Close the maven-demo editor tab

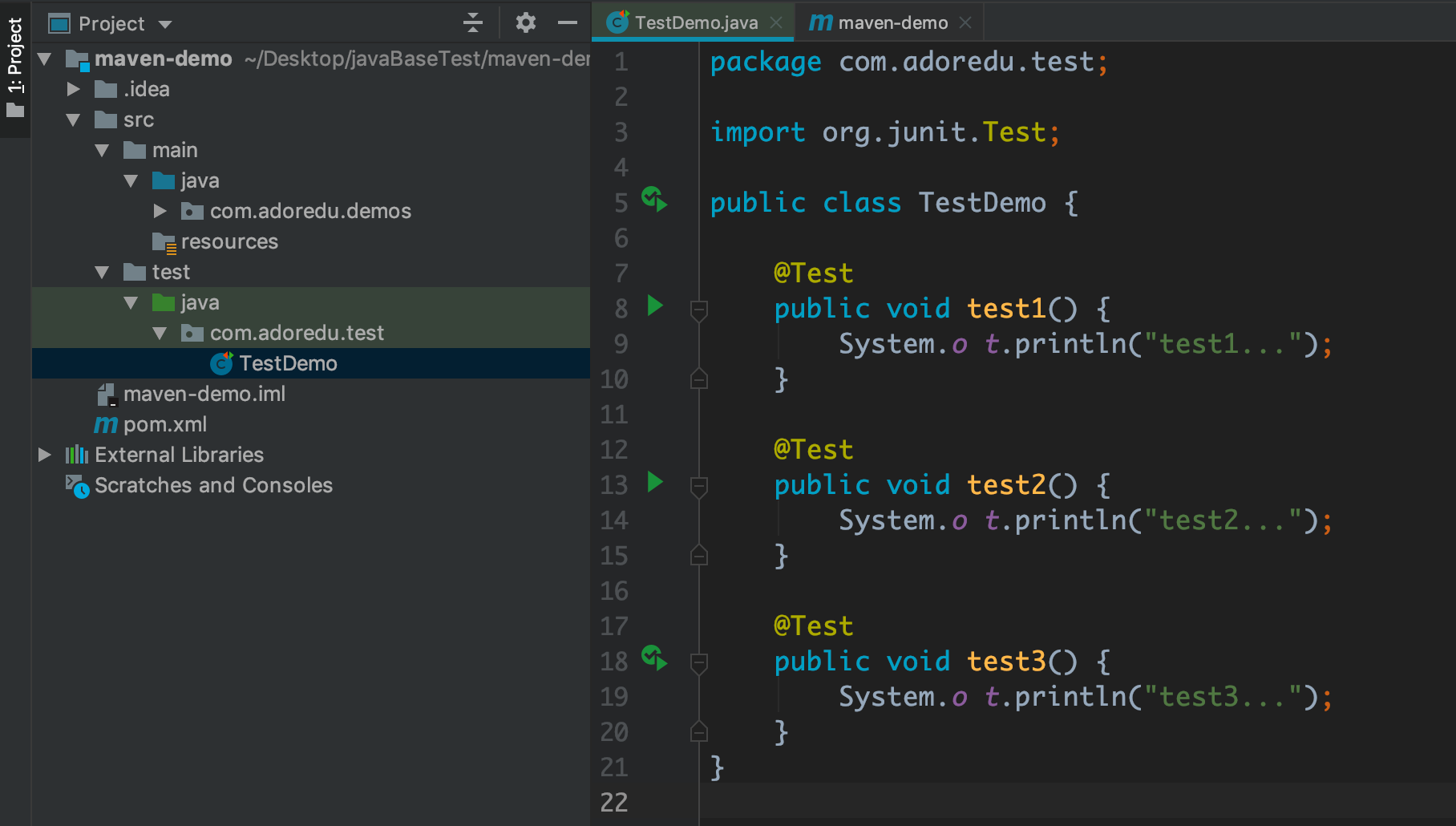click(965, 22)
